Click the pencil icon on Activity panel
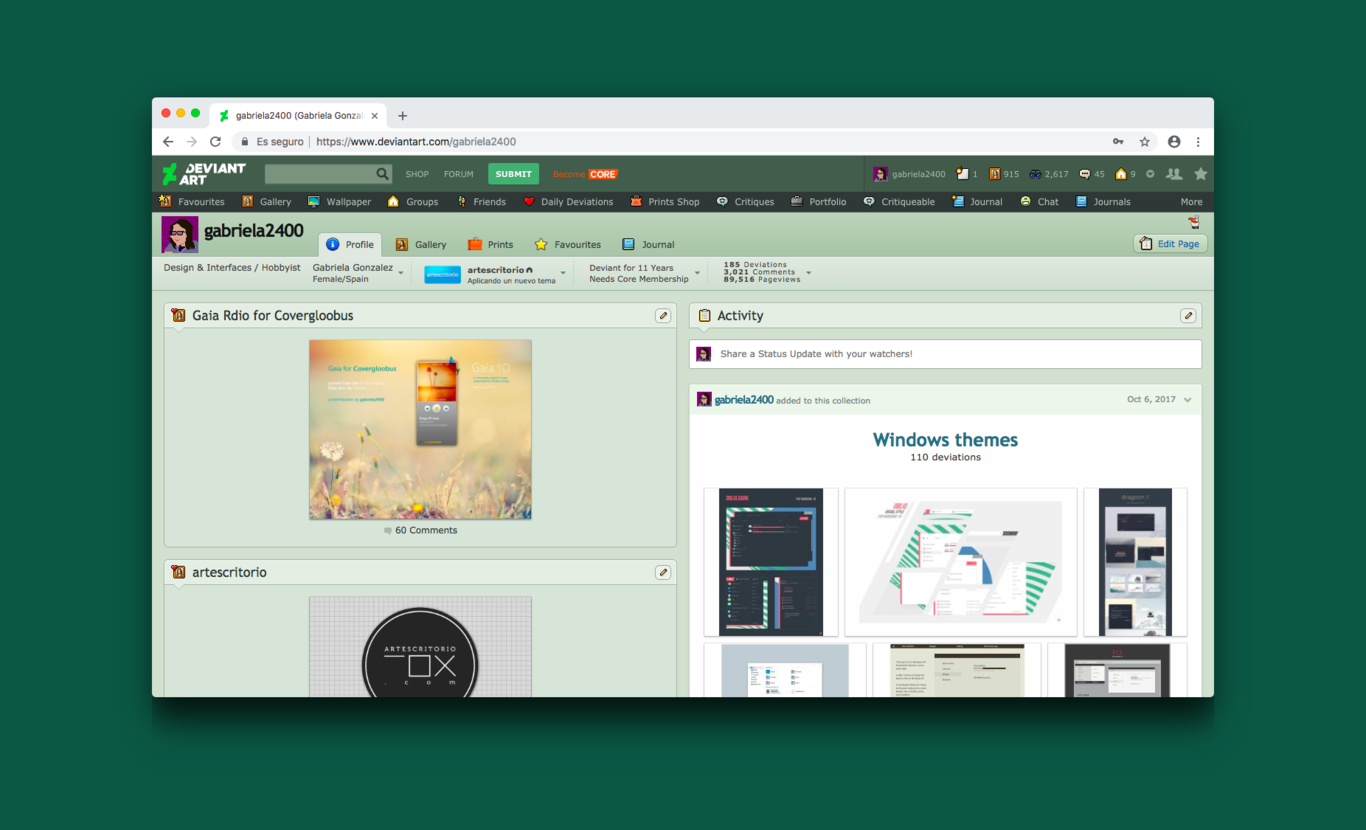The image size is (1366, 830). (1187, 316)
